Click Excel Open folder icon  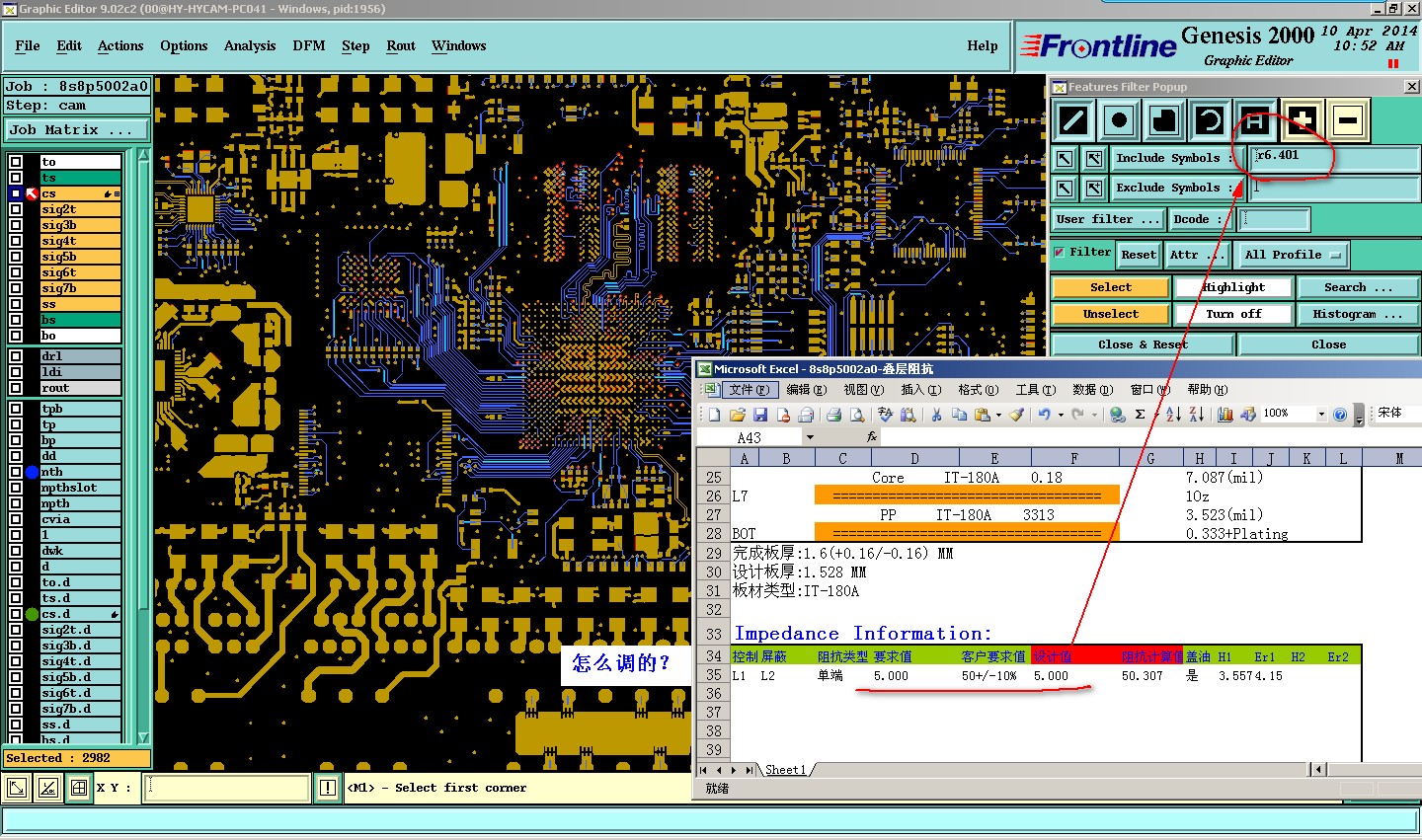[x=737, y=415]
